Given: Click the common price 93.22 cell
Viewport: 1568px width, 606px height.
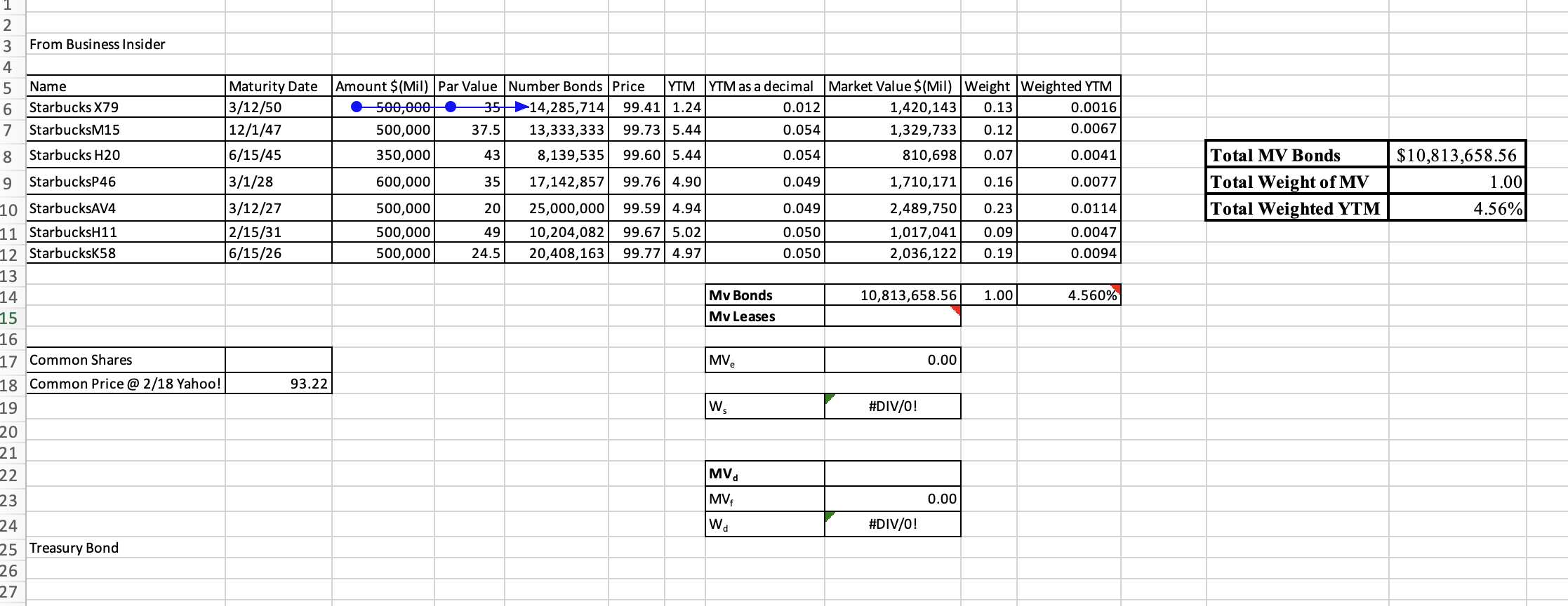Looking at the screenshot, I should coord(279,384).
